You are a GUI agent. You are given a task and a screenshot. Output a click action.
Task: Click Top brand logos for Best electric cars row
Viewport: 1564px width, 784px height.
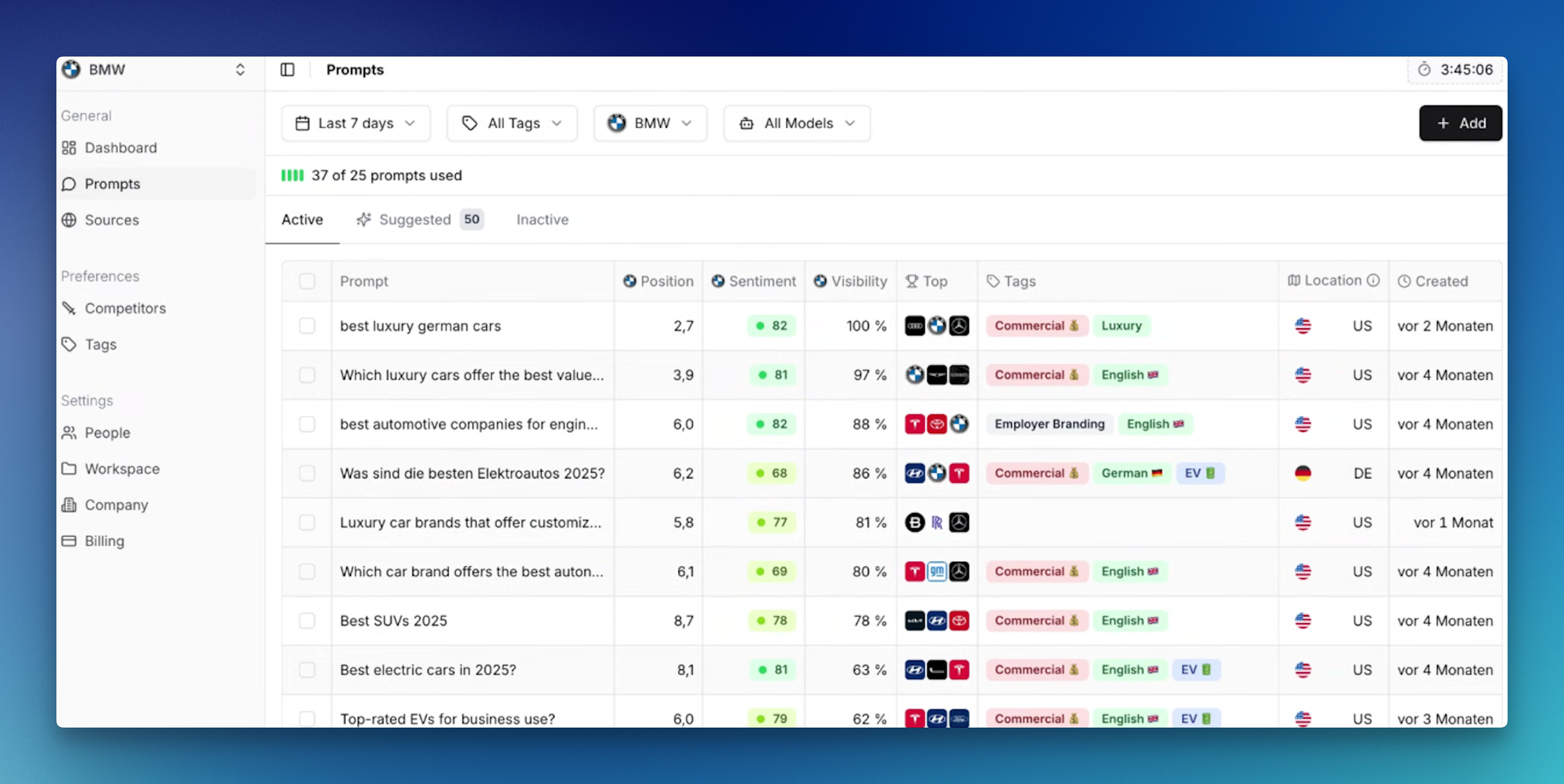pos(937,670)
